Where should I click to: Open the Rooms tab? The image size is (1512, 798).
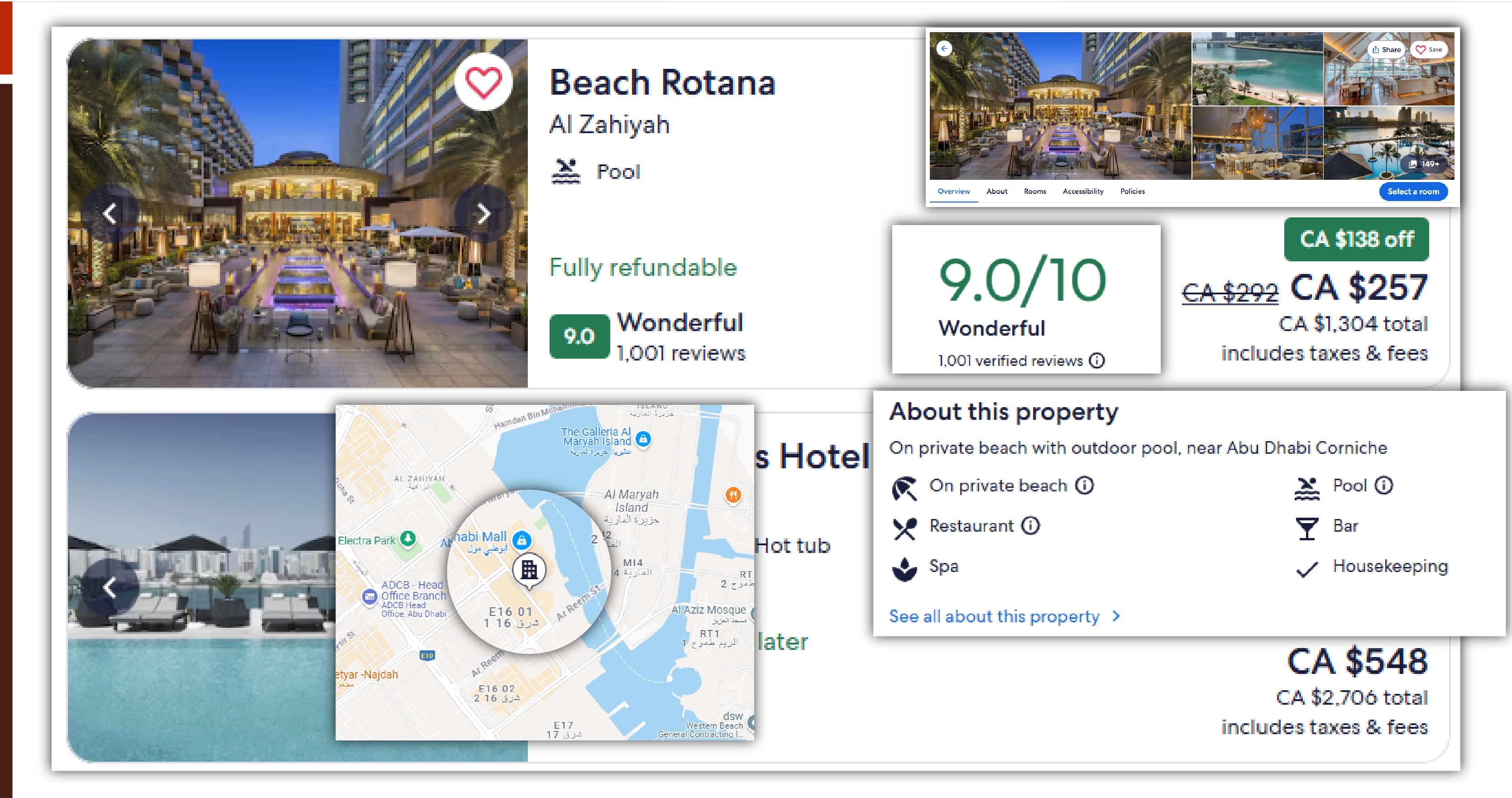(x=1035, y=192)
